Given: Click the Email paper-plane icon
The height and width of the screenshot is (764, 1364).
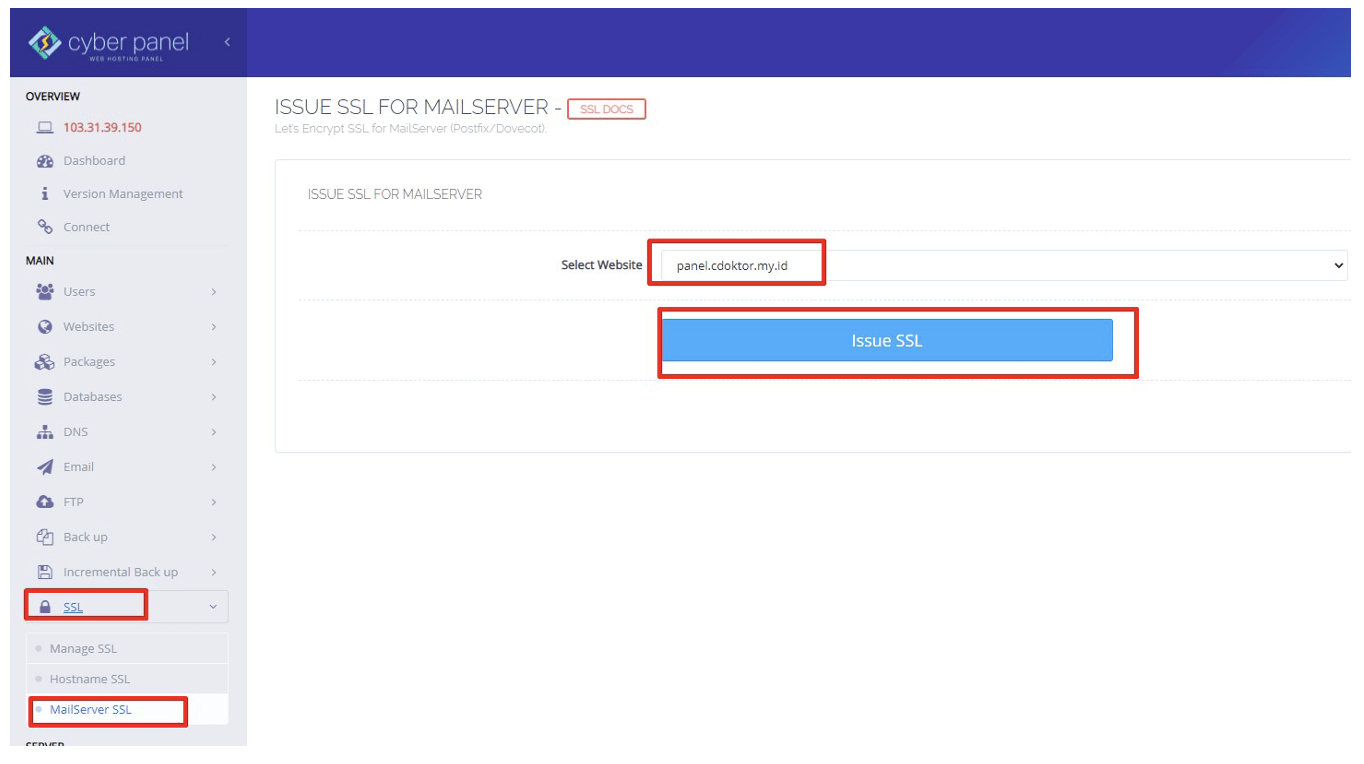Looking at the screenshot, I should tap(44, 466).
